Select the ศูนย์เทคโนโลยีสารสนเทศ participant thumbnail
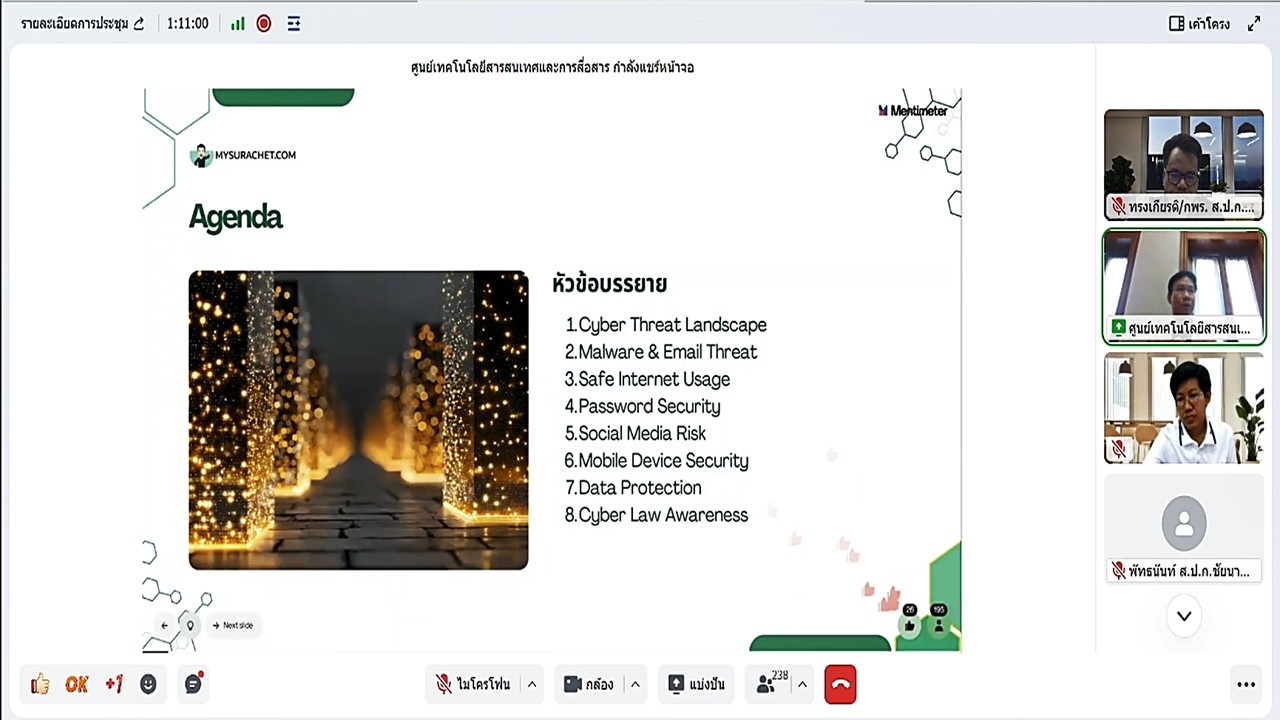 pyautogui.click(x=1184, y=287)
